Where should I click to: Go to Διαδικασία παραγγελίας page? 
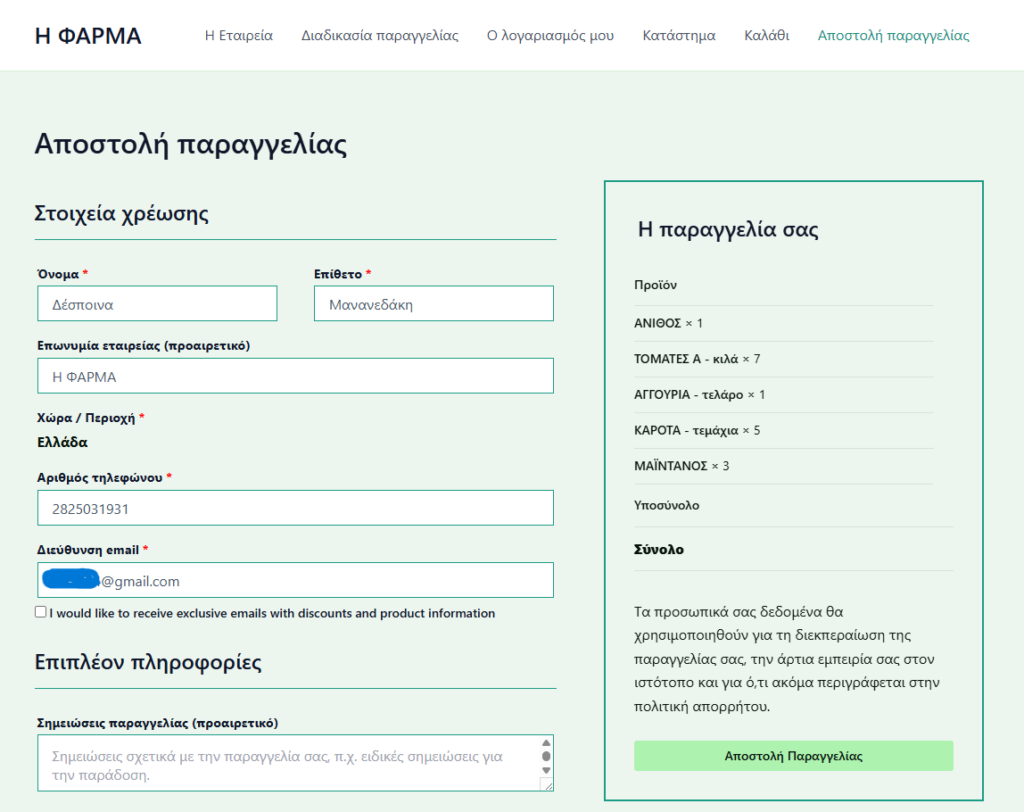tap(380, 36)
